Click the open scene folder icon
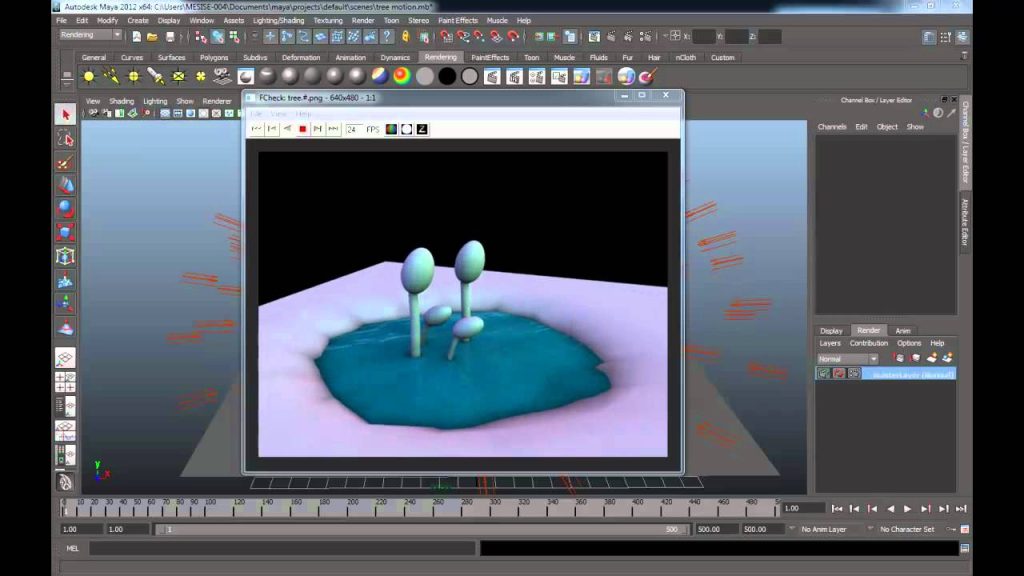Image resolution: width=1024 pixels, height=576 pixels. pos(152,37)
